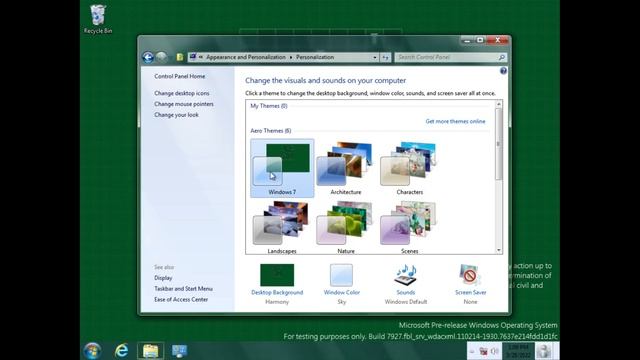Click the Personalization taskbar window icon
The image size is (640, 360).
point(179,351)
